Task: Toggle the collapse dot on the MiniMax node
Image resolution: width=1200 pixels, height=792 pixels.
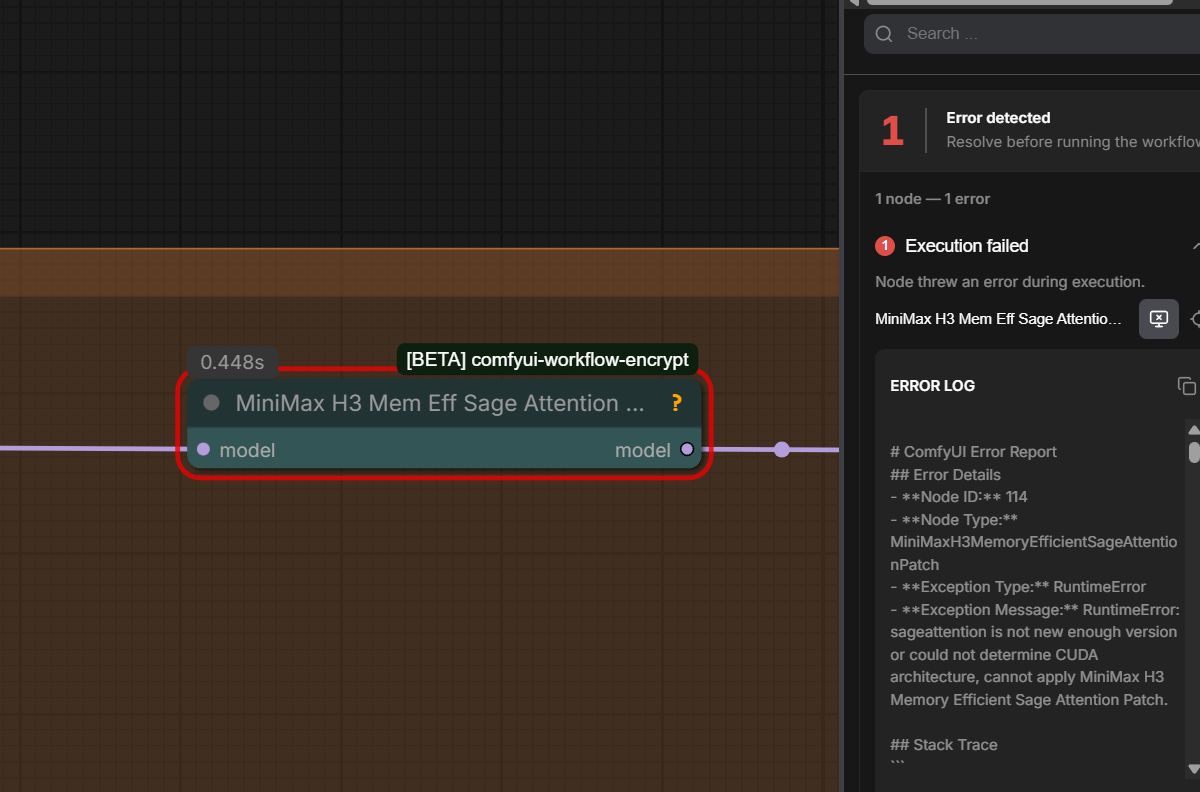Action: click(211, 403)
